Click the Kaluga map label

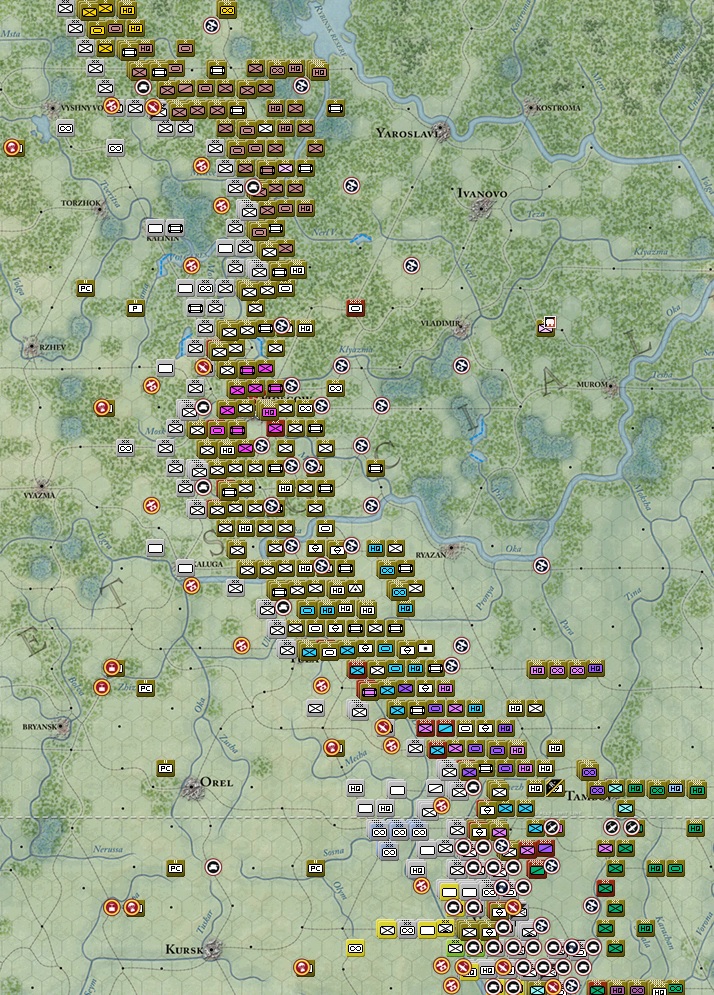pos(208,564)
